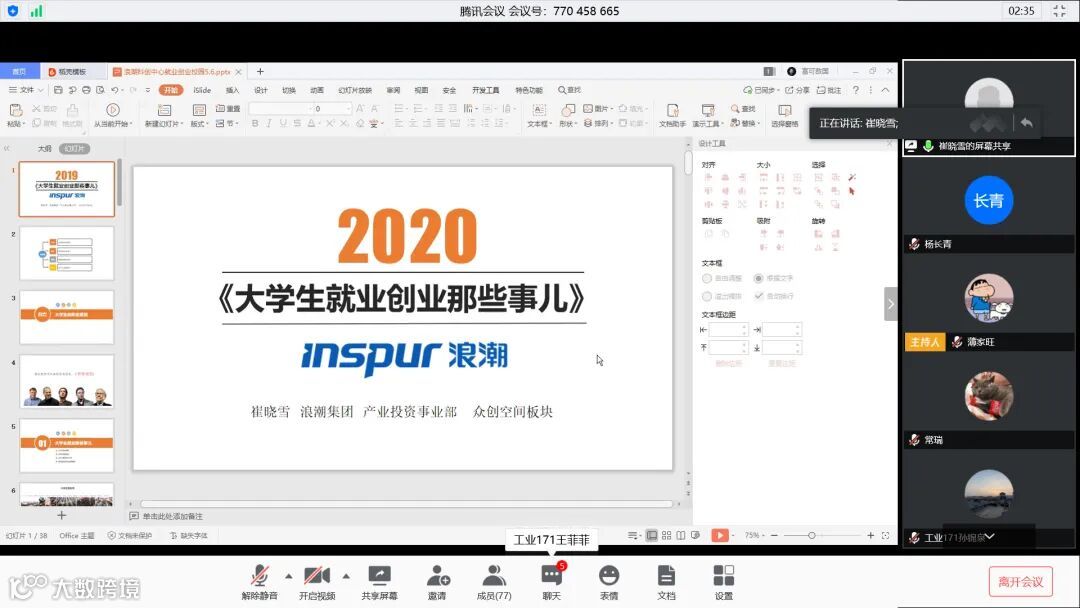Open the emoji reactions (表情) menu
This screenshot has width=1080, height=608.
[609, 583]
